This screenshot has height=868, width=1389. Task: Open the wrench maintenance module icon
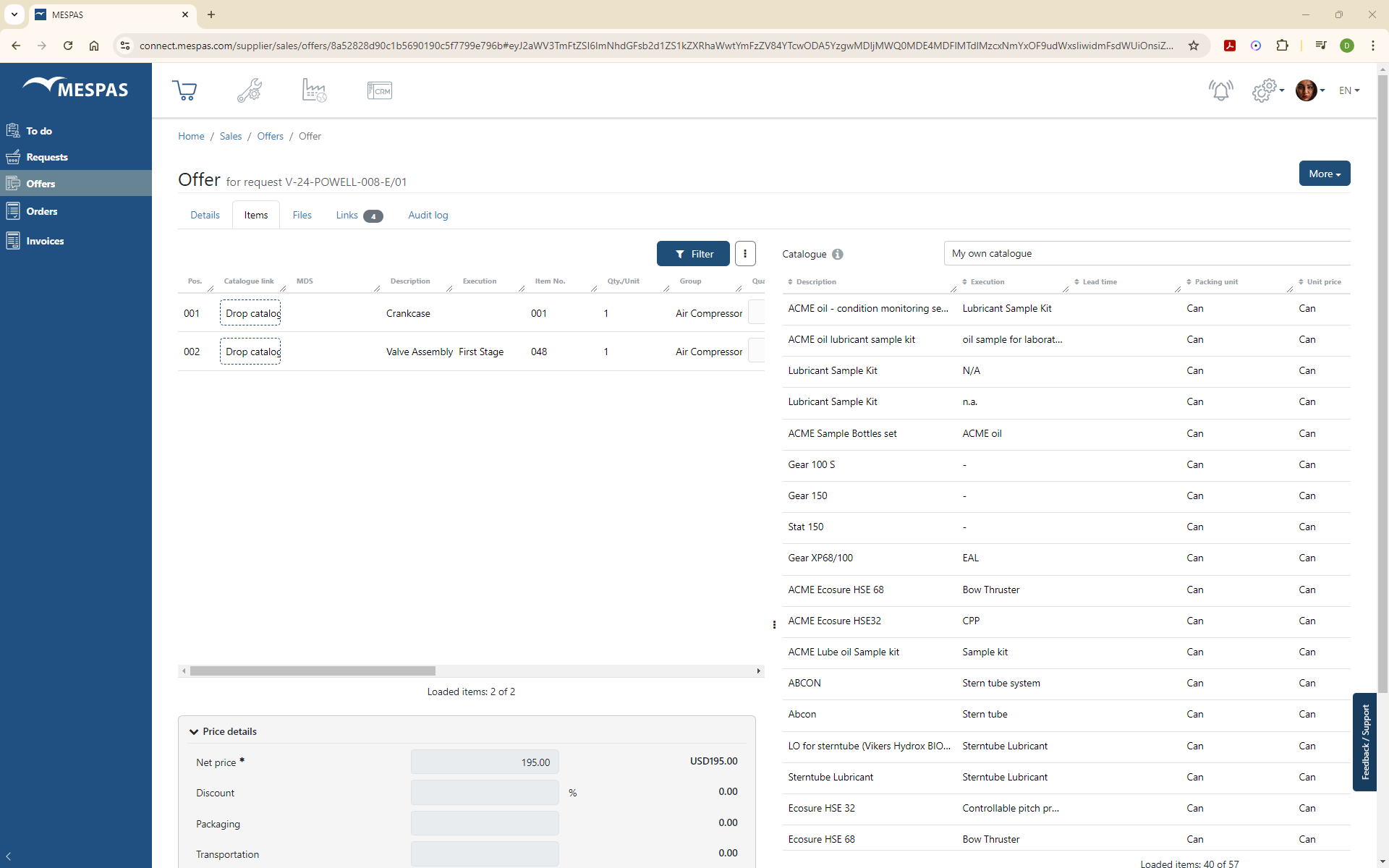pyautogui.click(x=250, y=90)
